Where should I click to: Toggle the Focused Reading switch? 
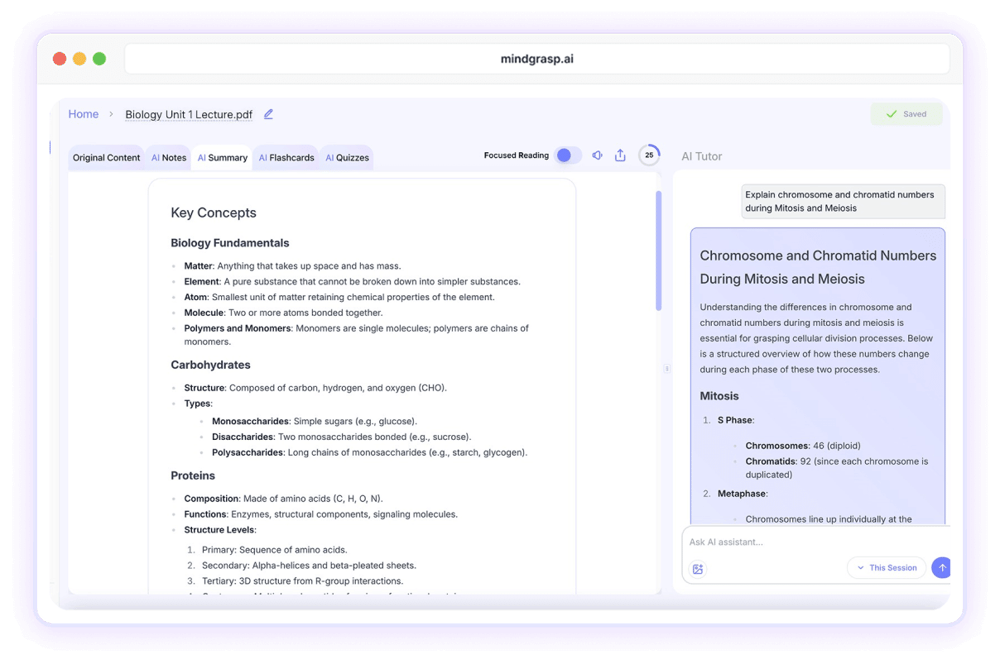pyautogui.click(x=568, y=155)
